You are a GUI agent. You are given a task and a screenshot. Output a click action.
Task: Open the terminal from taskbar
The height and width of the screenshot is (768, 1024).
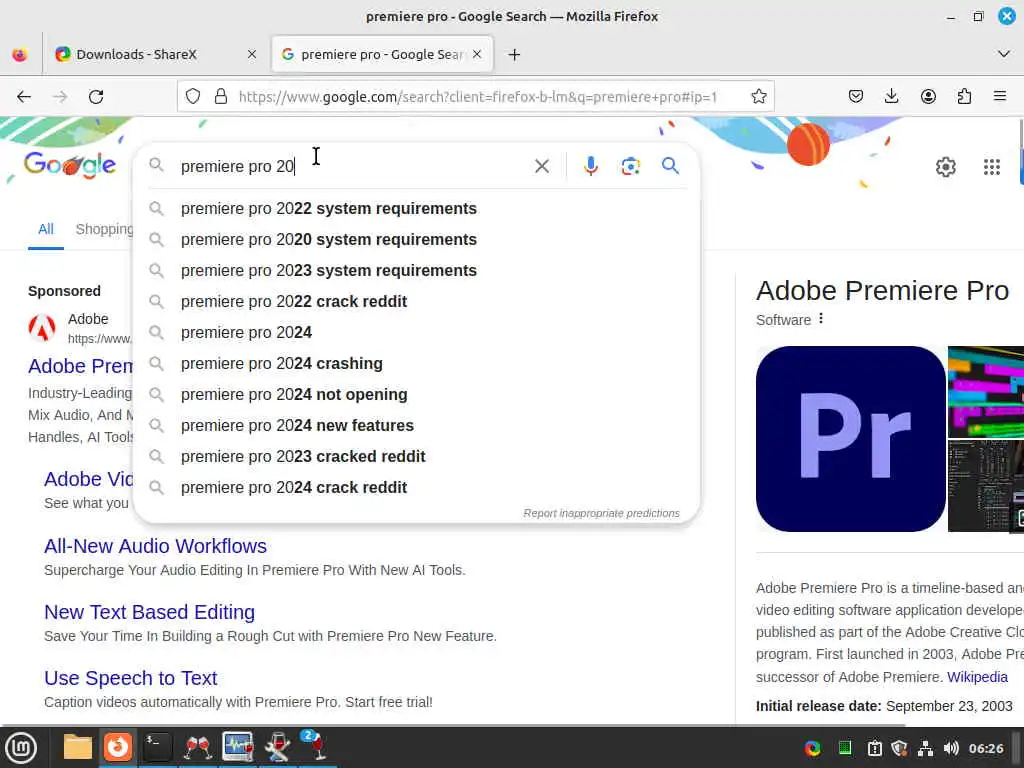[x=157, y=747]
